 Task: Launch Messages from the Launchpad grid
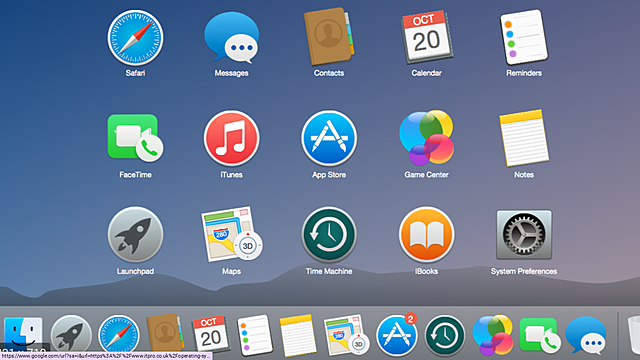pyautogui.click(x=231, y=38)
